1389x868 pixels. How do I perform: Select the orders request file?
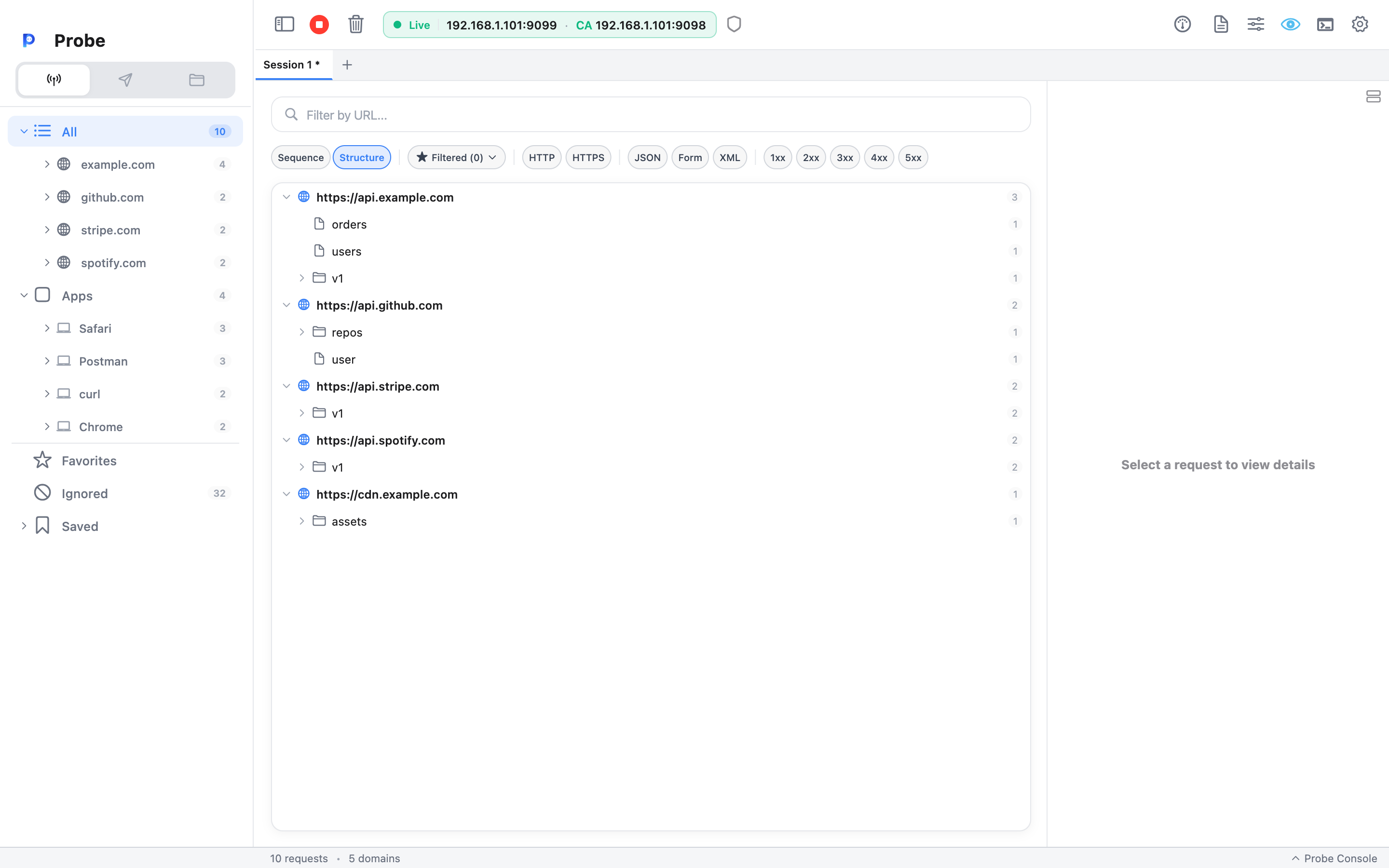pyautogui.click(x=651, y=224)
